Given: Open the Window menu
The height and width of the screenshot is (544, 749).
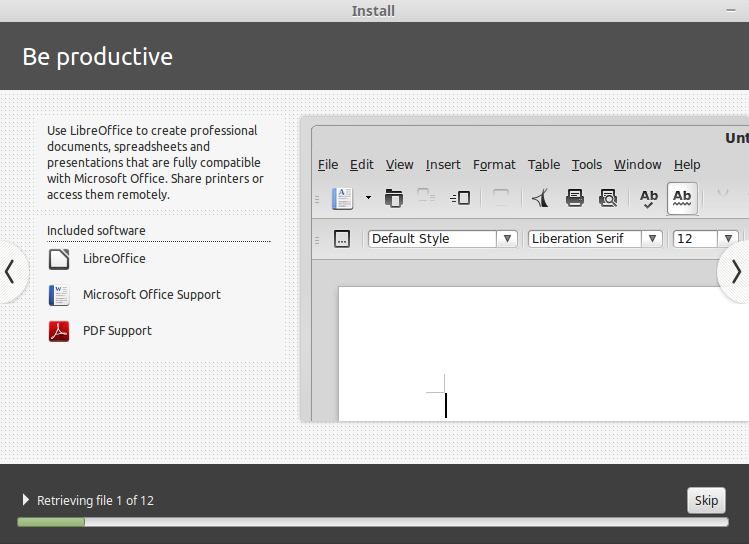Looking at the screenshot, I should [638, 165].
